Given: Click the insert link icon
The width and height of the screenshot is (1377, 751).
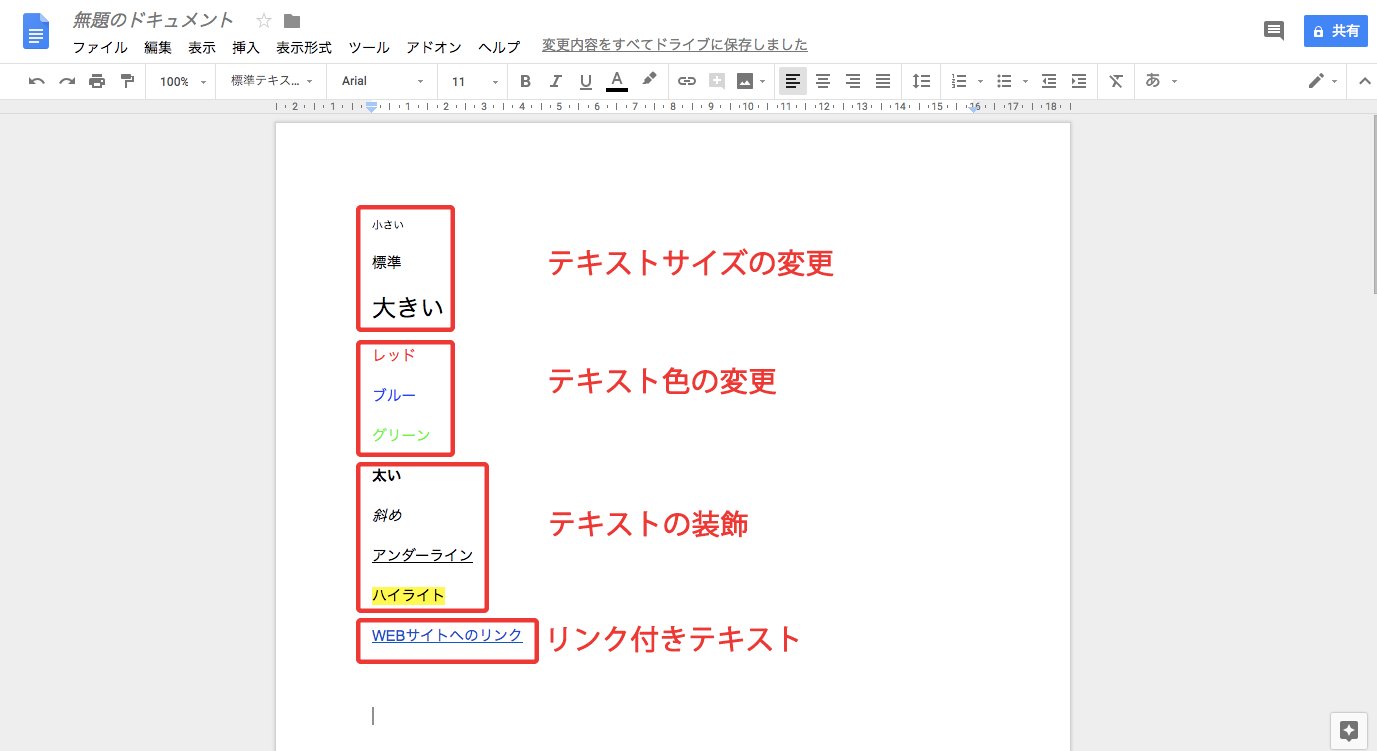Looking at the screenshot, I should tap(686, 81).
